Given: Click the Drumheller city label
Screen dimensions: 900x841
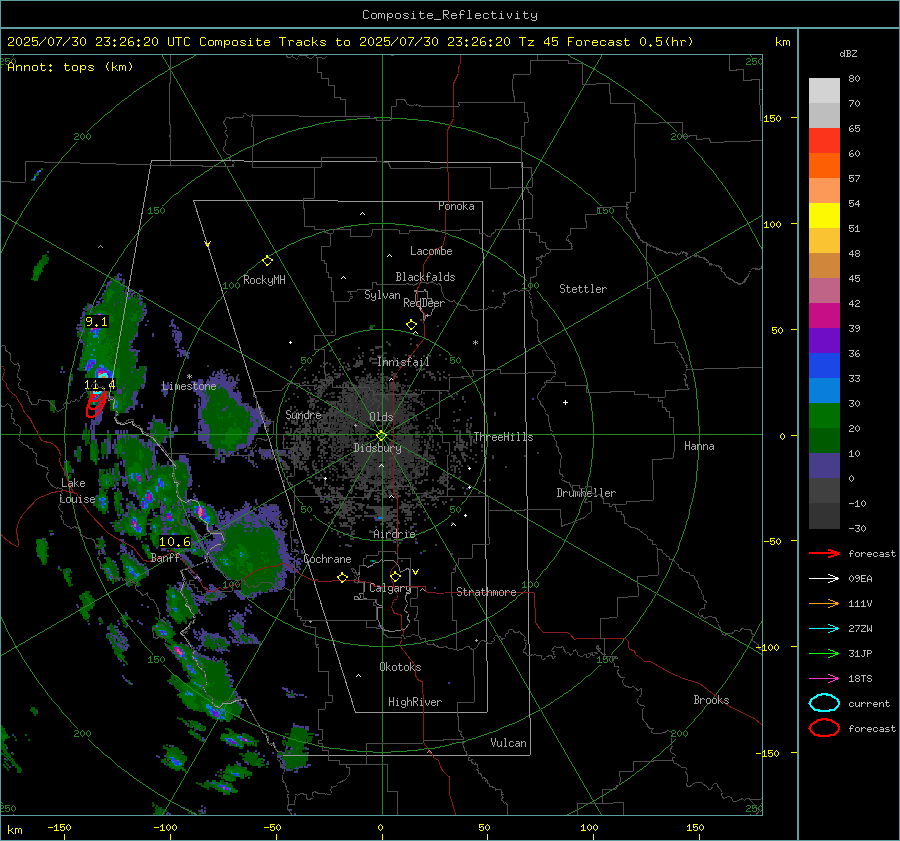Looking at the screenshot, I should pyautogui.click(x=586, y=493).
